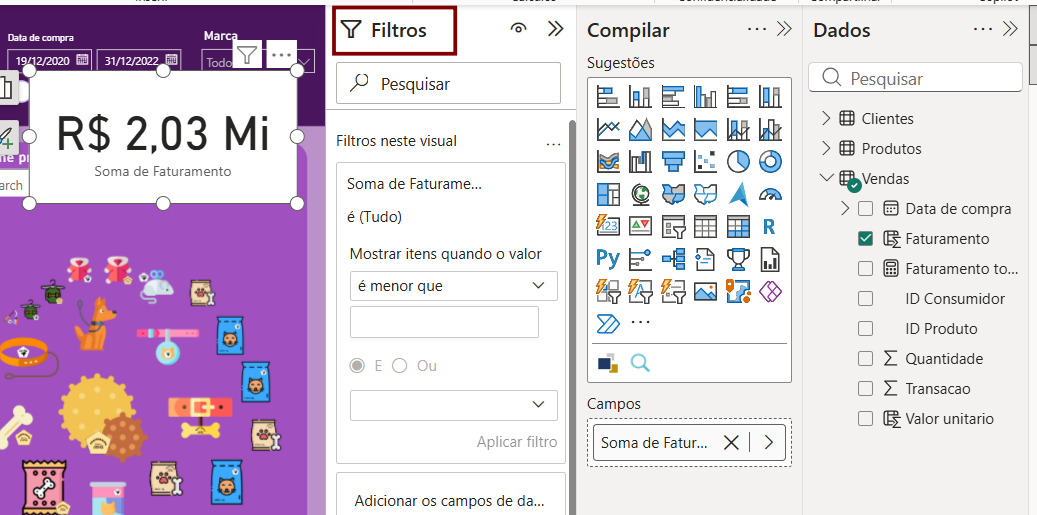The height and width of the screenshot is (515, 1037).
Task: Open more visuals ellipsis in gallery
Action: click(x=640, y=323)
